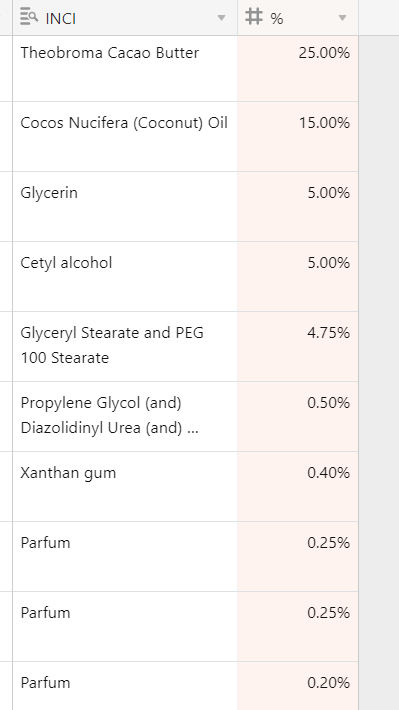This screenshot has height=710, width=399.
Task: Select the Cocos Nucifera (Coconut) Oil cell
Action: click(x=125, y=137)
